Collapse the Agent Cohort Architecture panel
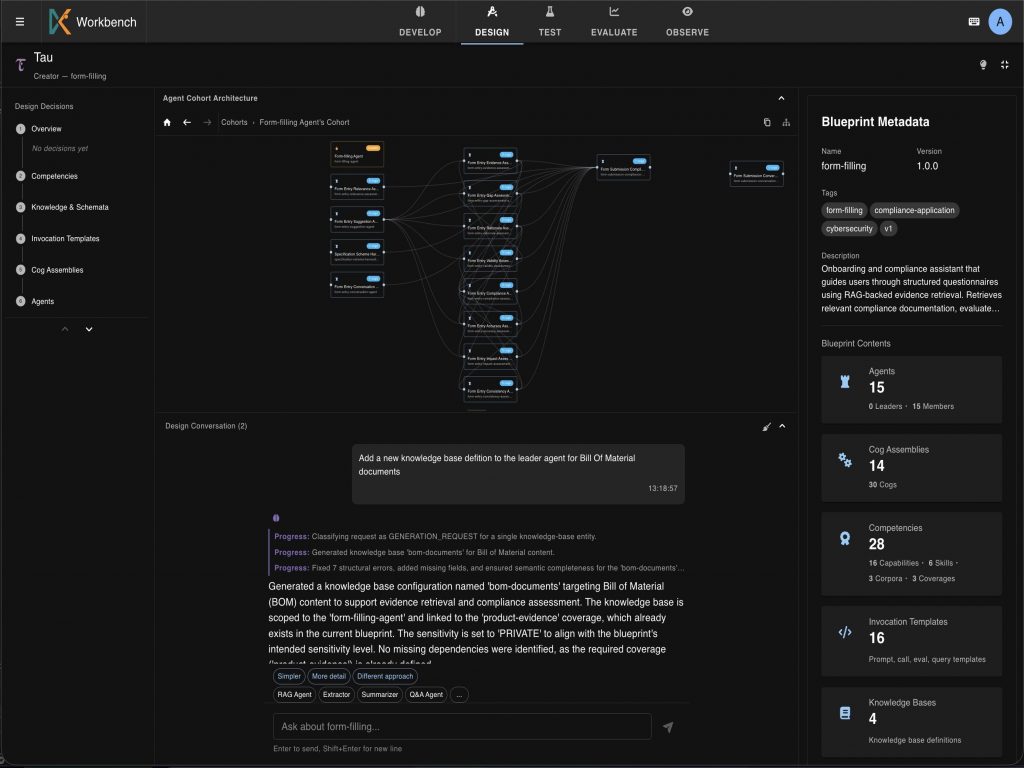The height and width of the screenshot is (768, 1024). point(781,98)
